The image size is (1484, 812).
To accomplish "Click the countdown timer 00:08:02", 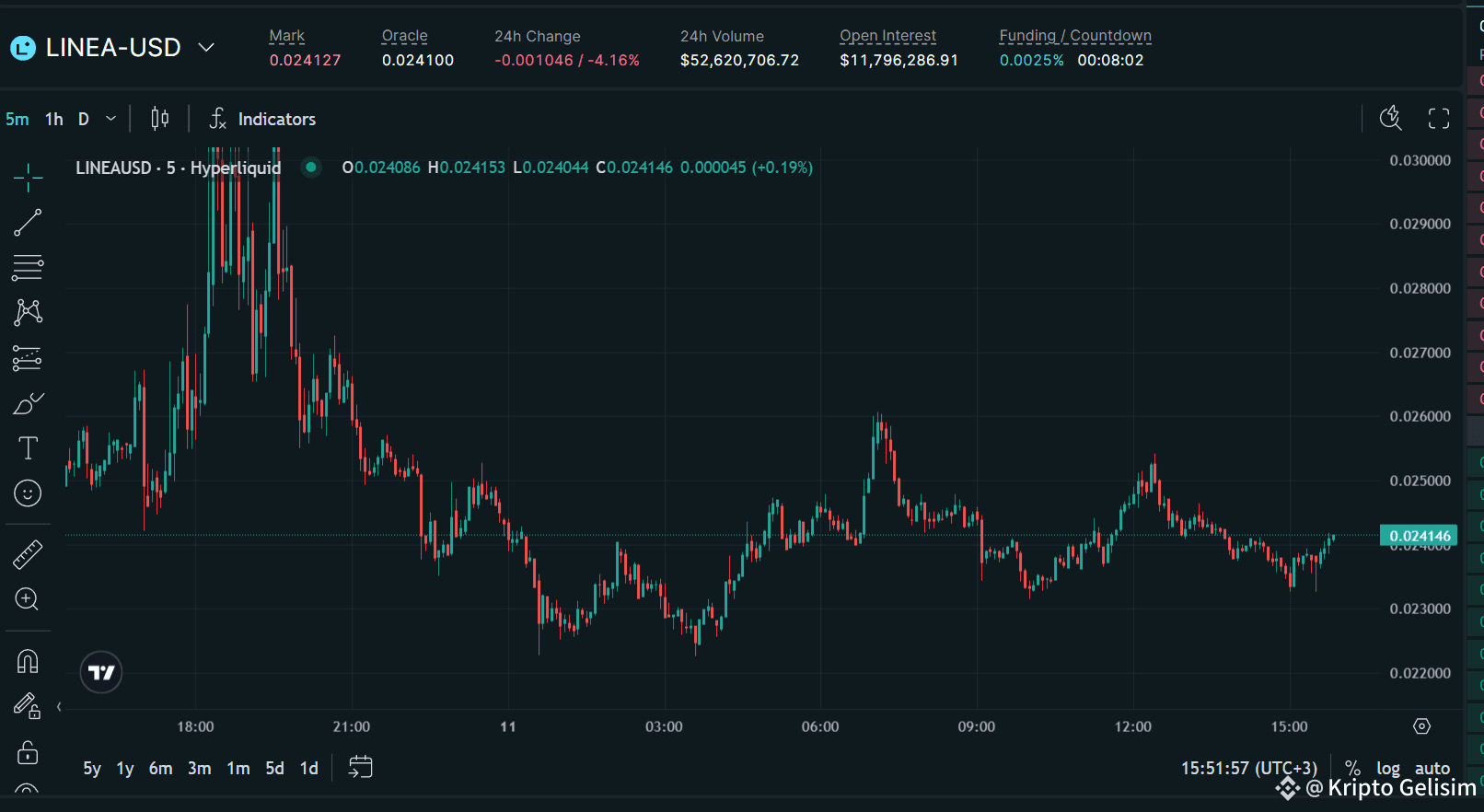I will [1111, 60].
